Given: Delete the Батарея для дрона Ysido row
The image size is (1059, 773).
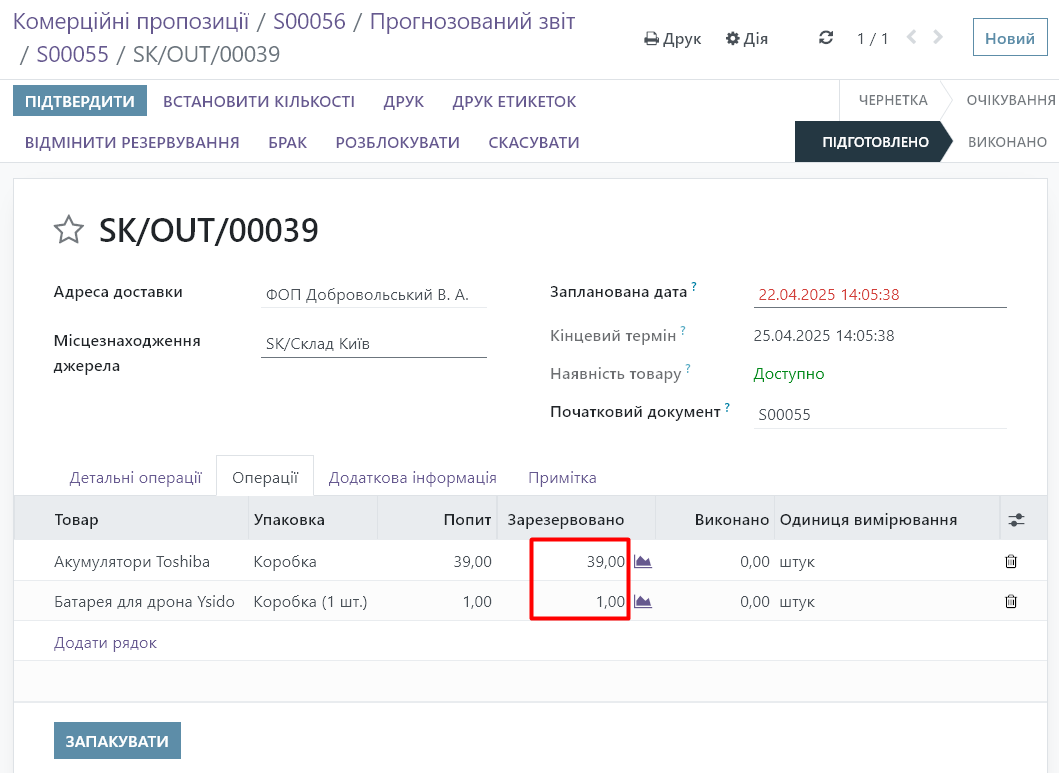Looking at the screenshot, I should [x=1011, y=602].
